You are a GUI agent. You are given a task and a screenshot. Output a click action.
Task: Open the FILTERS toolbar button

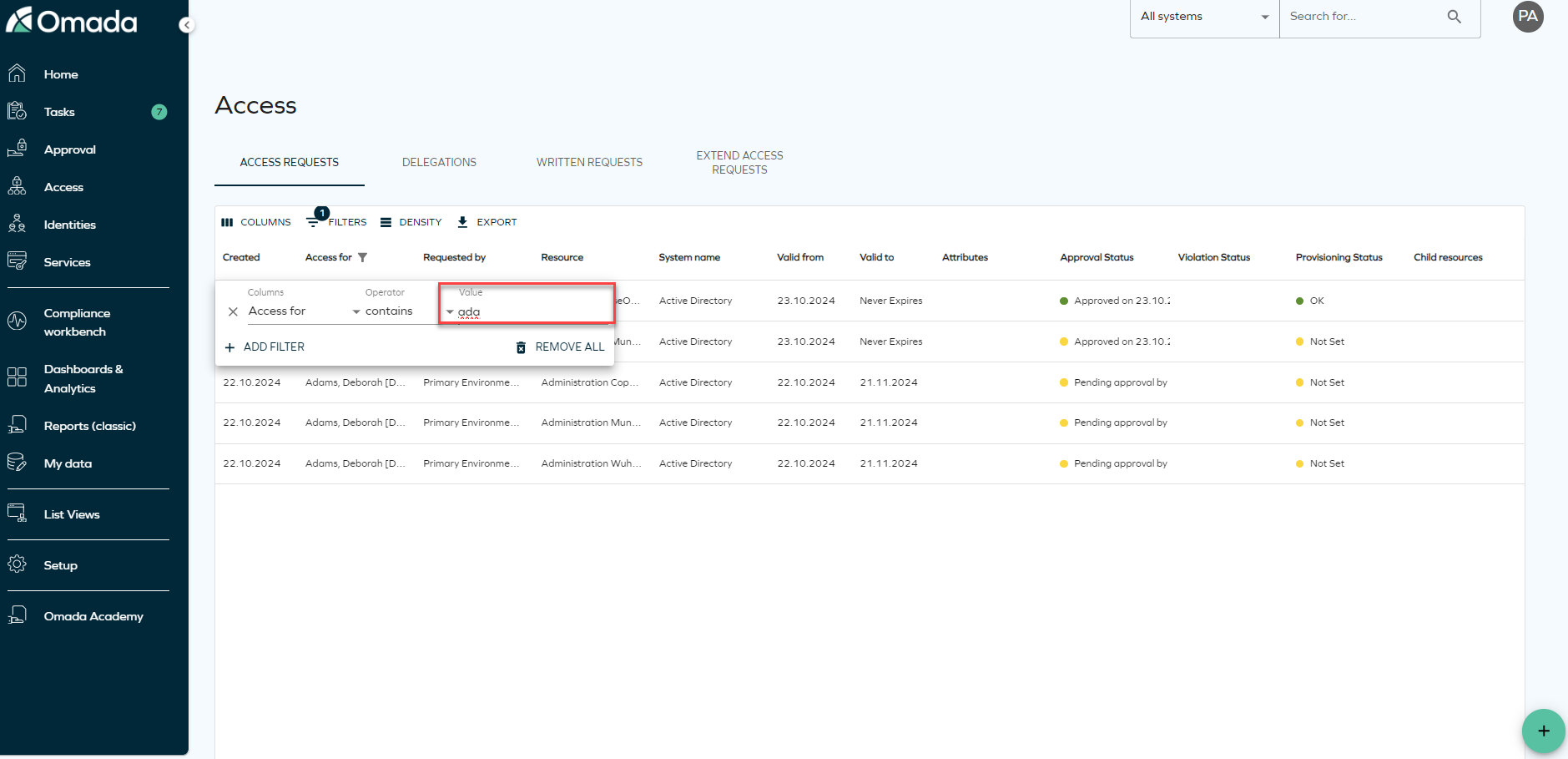336,222
